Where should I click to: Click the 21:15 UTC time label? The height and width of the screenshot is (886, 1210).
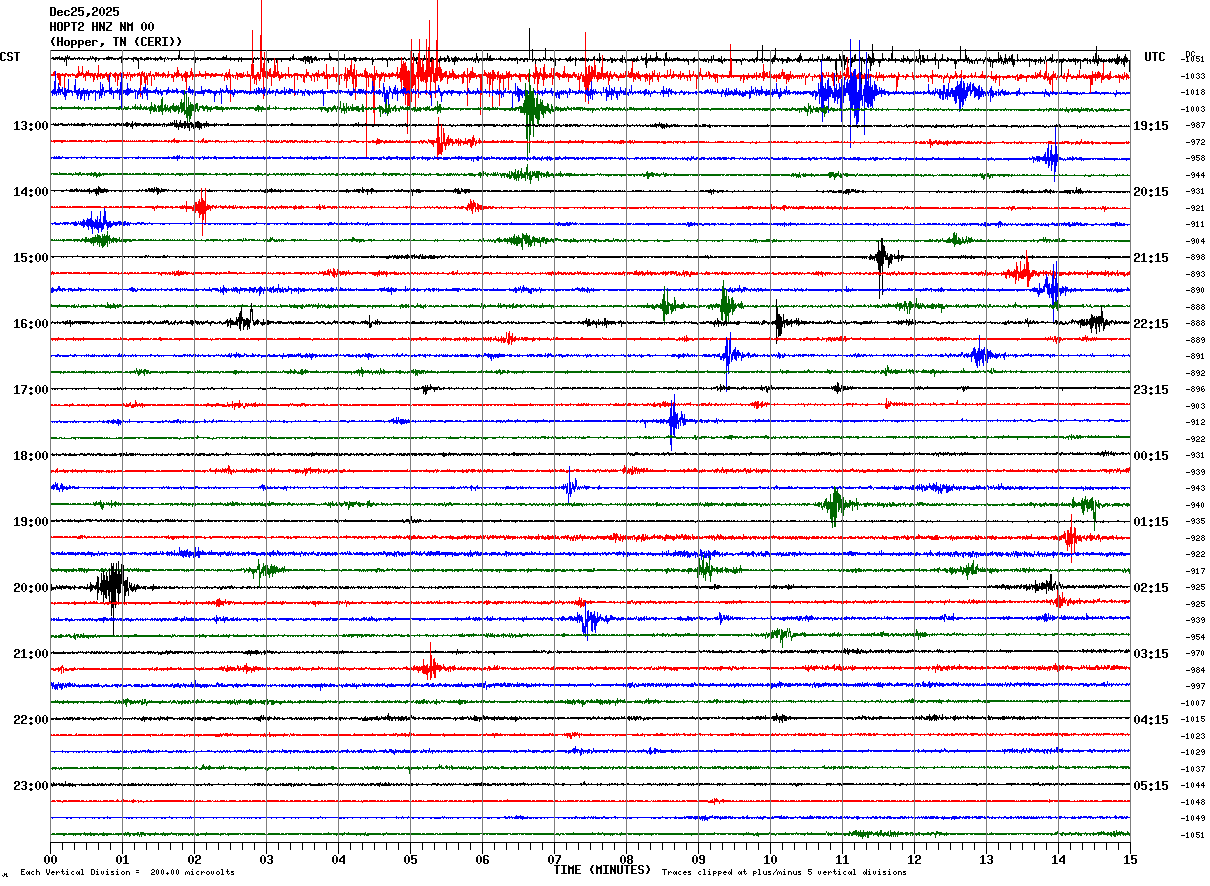[1151, 258]
